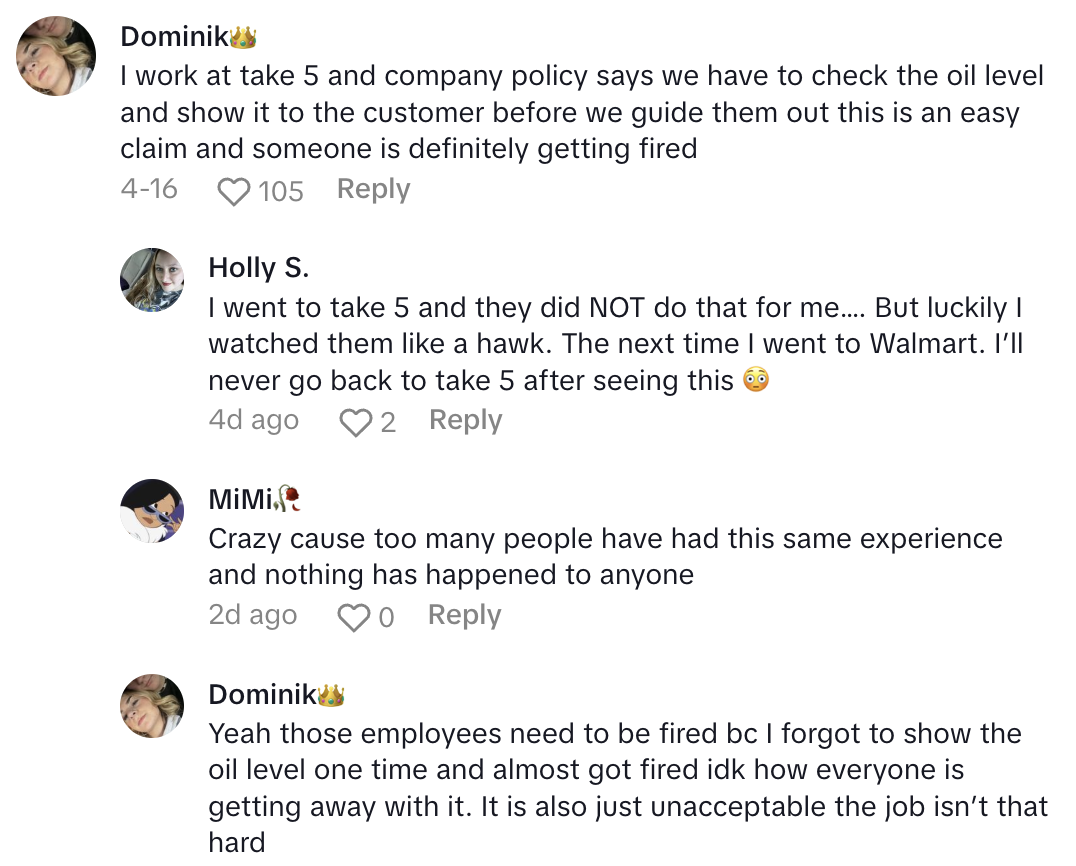
Task: Open the Holly S. username link
Action: coord(258,268)
